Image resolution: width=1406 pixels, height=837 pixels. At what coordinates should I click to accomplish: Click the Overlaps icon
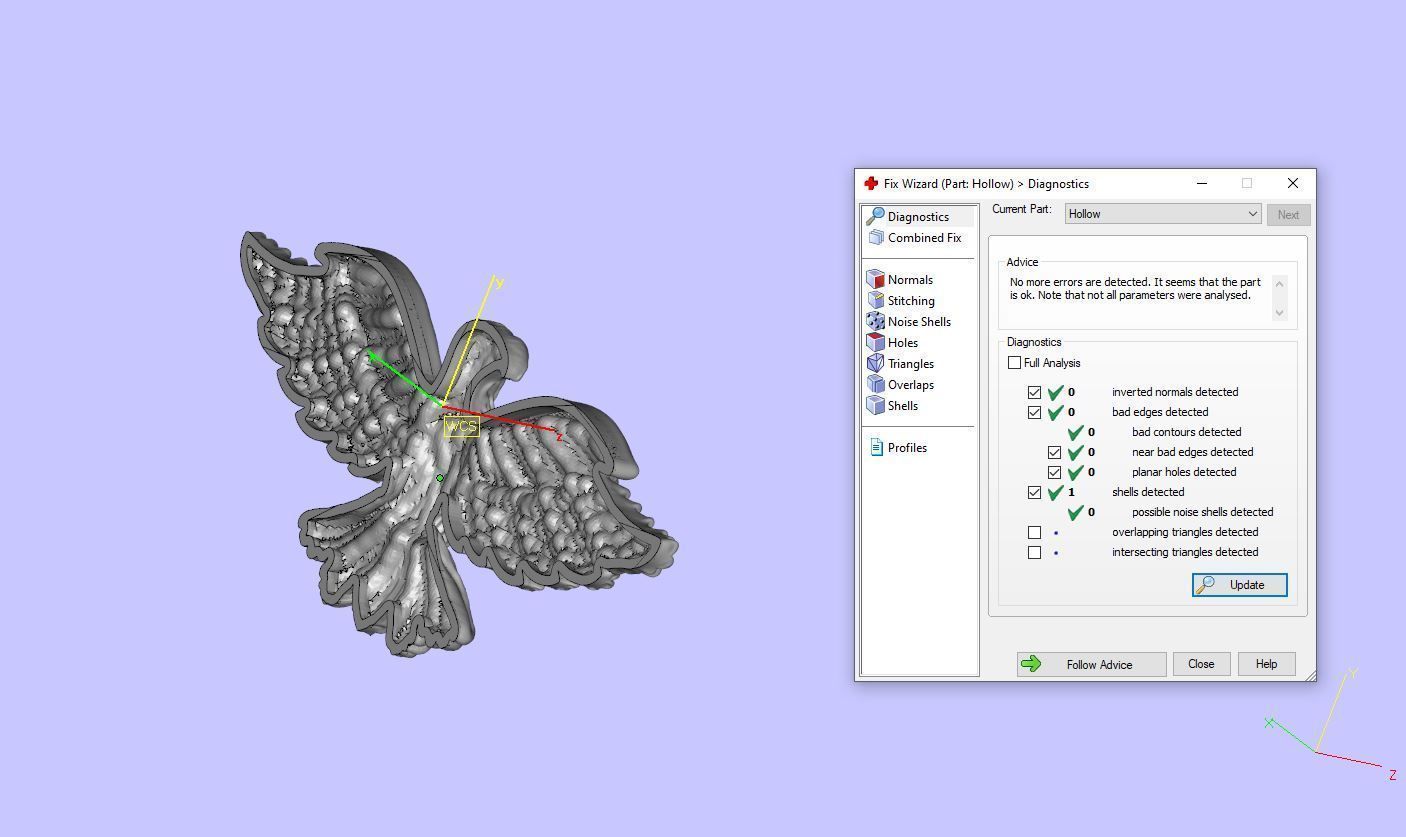pyautogui.click(x=875, y=384)
